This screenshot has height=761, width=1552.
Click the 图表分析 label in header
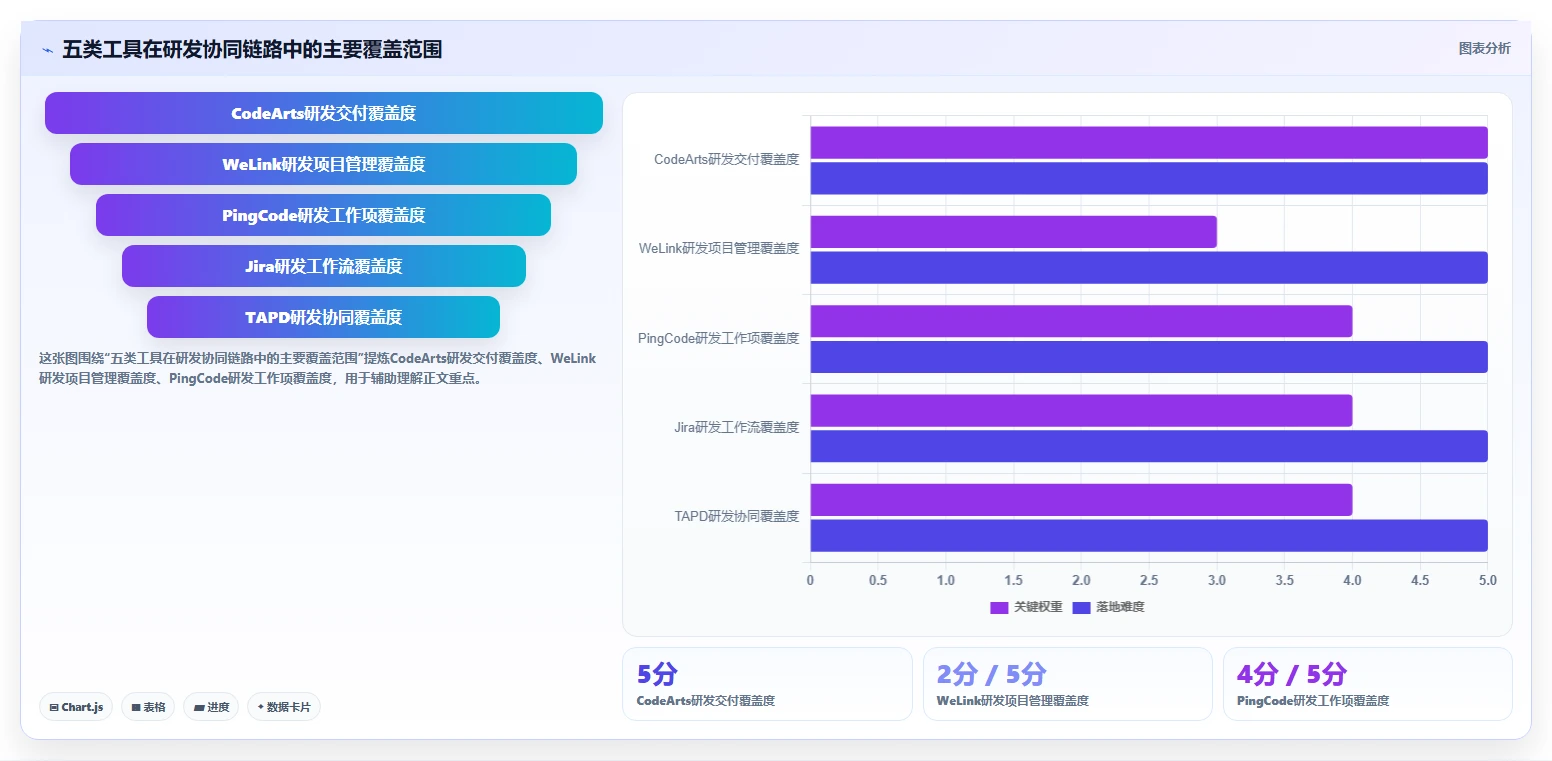[x=1485, y=48]
